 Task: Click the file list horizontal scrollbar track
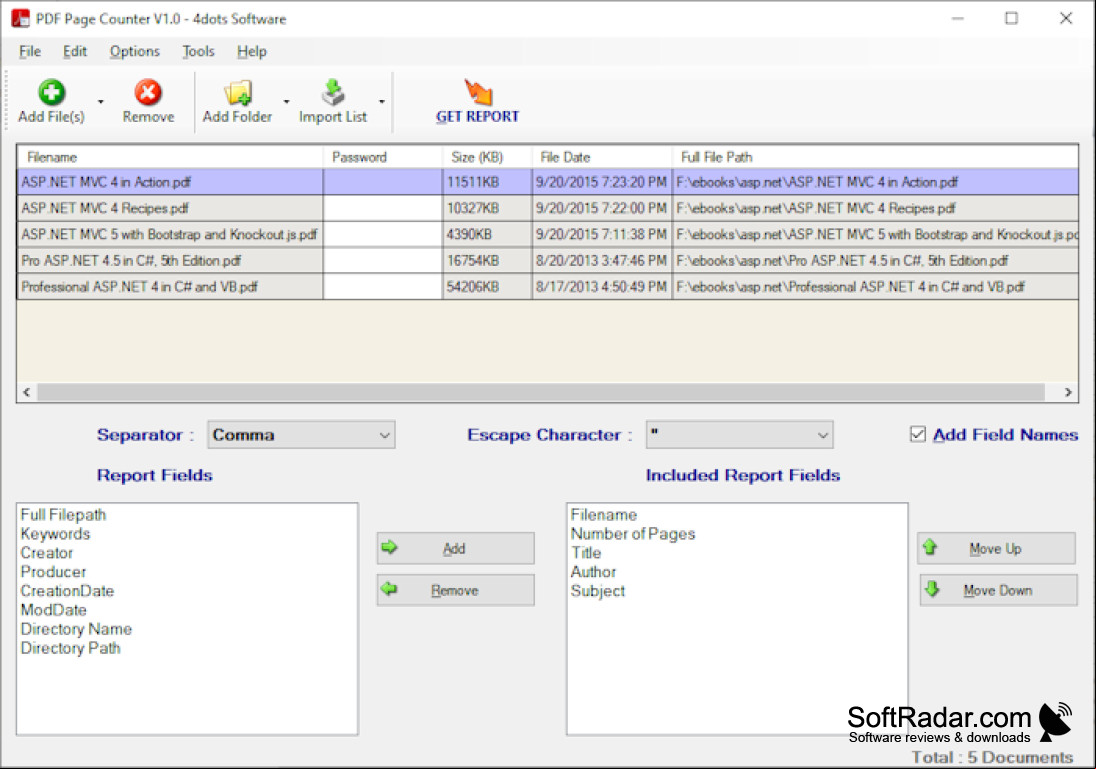pyautogui.click(x=541, y=392)
